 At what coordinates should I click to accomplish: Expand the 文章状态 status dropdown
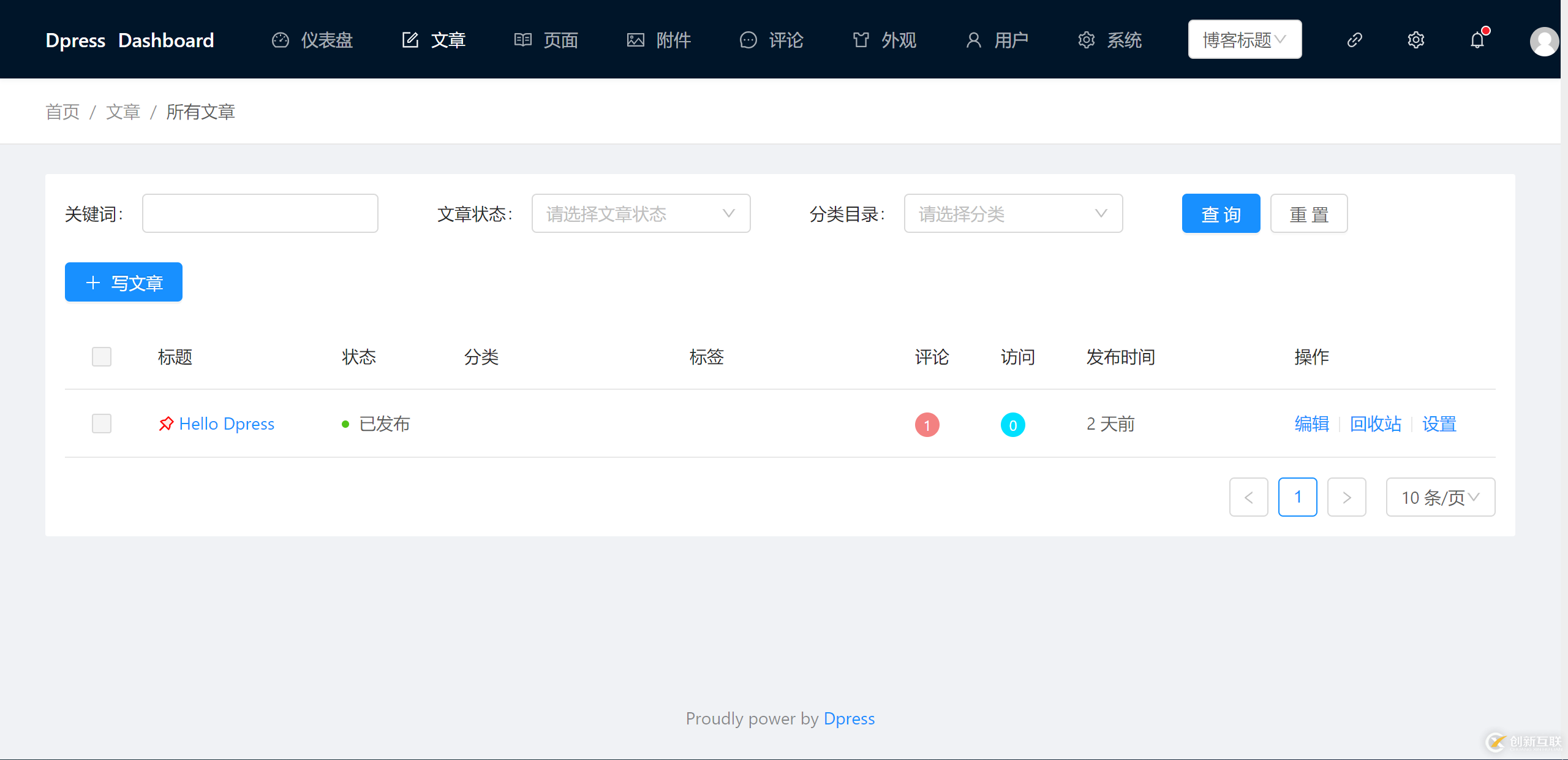[x=641, y=213]
